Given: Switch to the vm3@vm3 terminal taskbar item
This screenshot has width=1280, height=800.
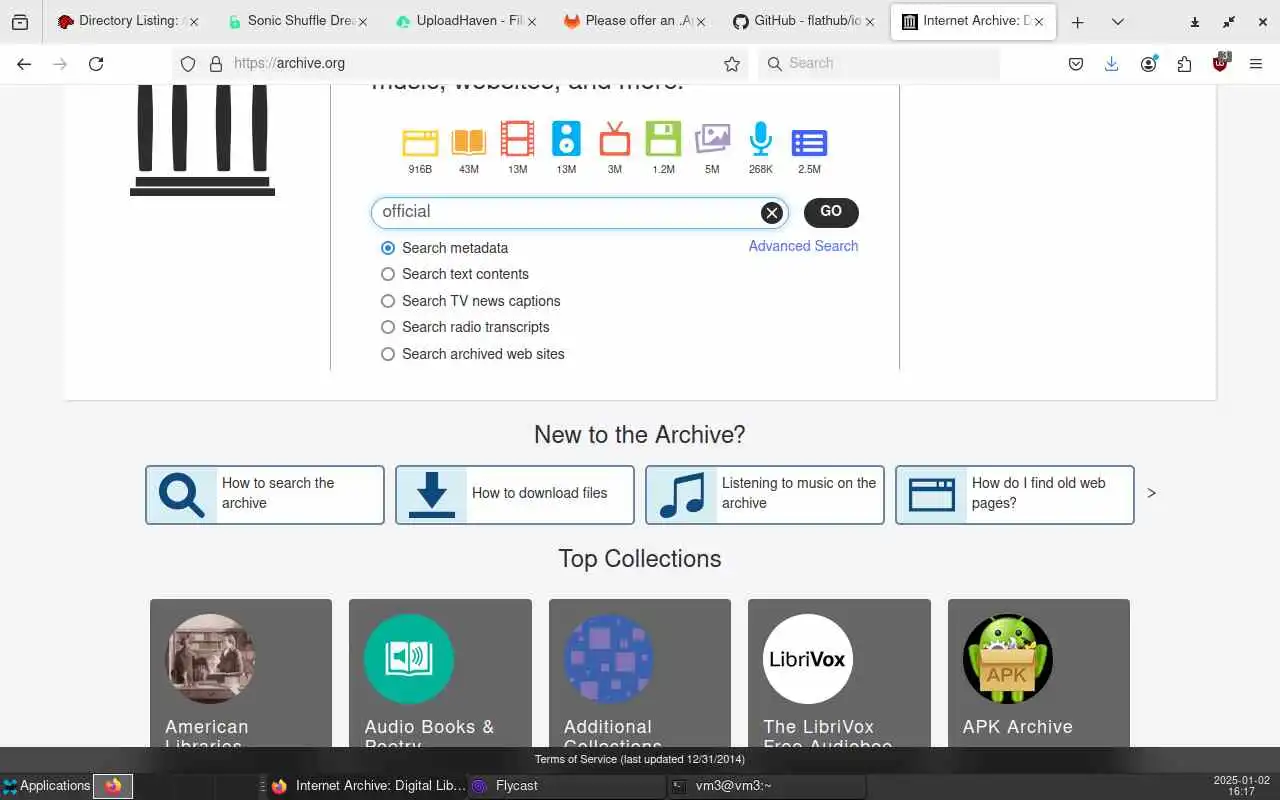Looking at the screenshot, I should point(766,786).
